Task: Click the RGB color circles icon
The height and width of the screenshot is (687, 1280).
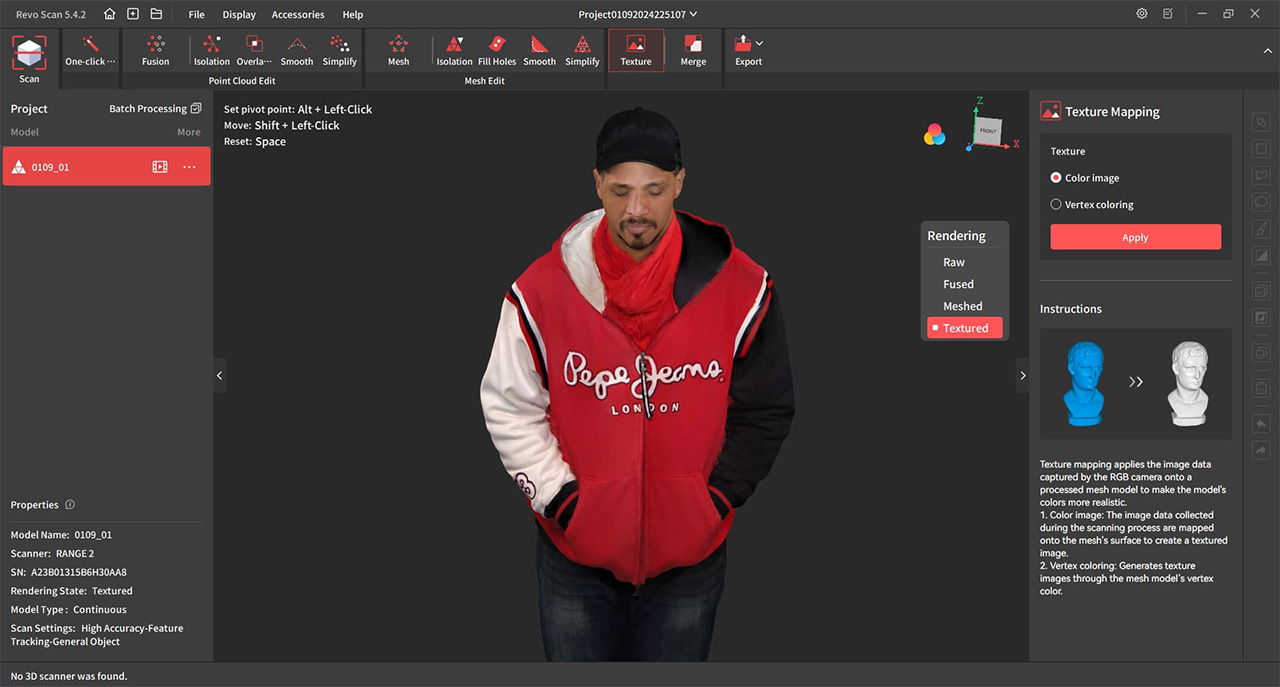Action: point(934,135)
